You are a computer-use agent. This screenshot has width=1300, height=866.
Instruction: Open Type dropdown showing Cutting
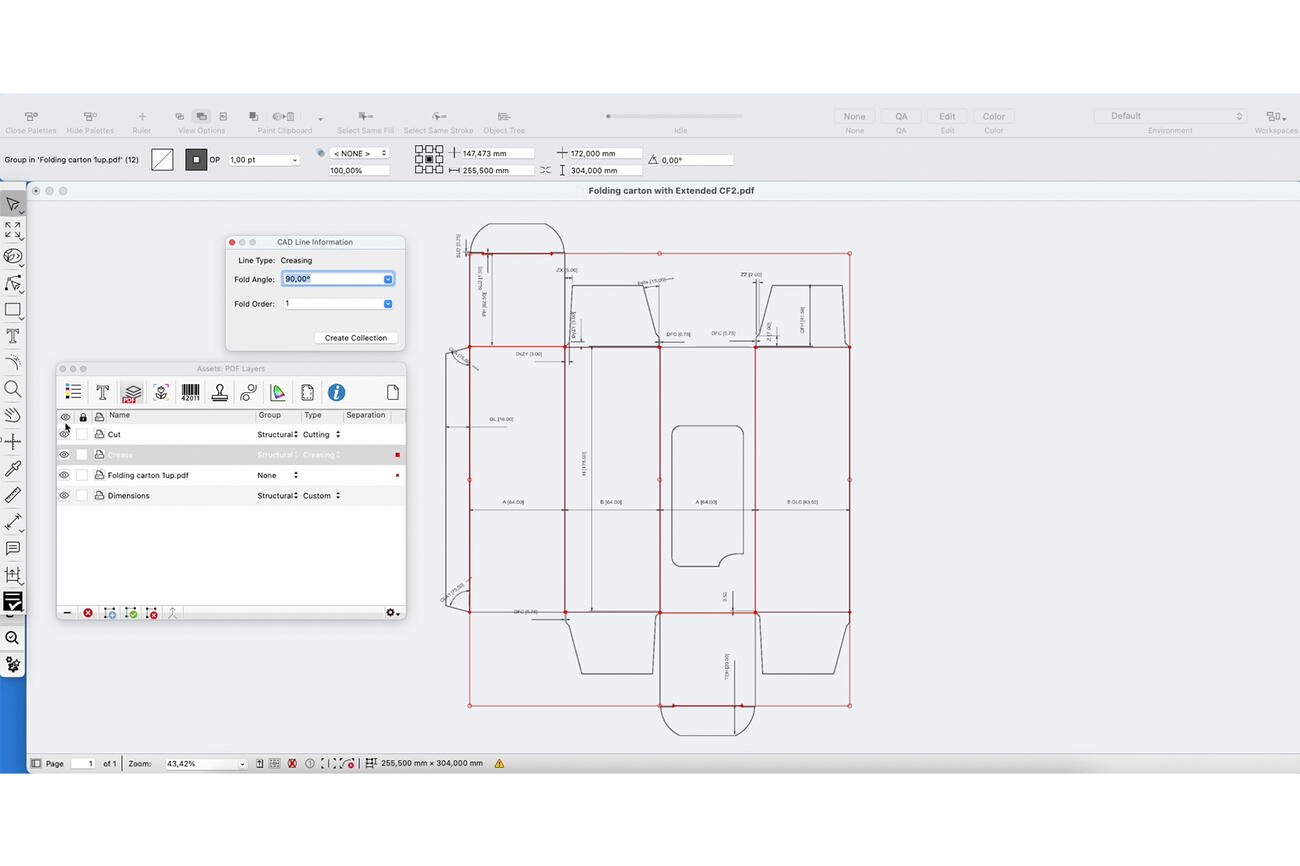pos(322,435)
